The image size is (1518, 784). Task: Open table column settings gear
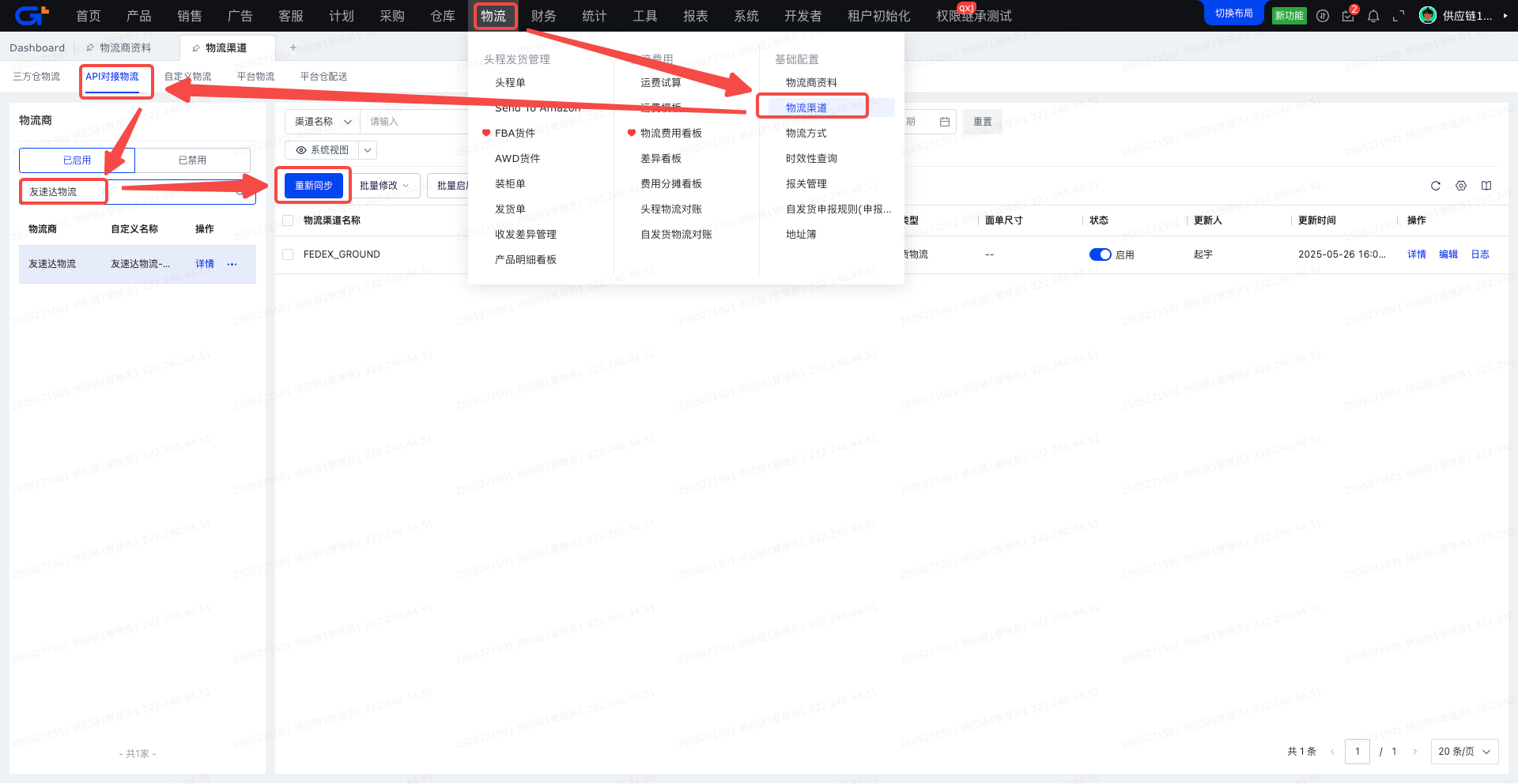tap(1461, 186)
